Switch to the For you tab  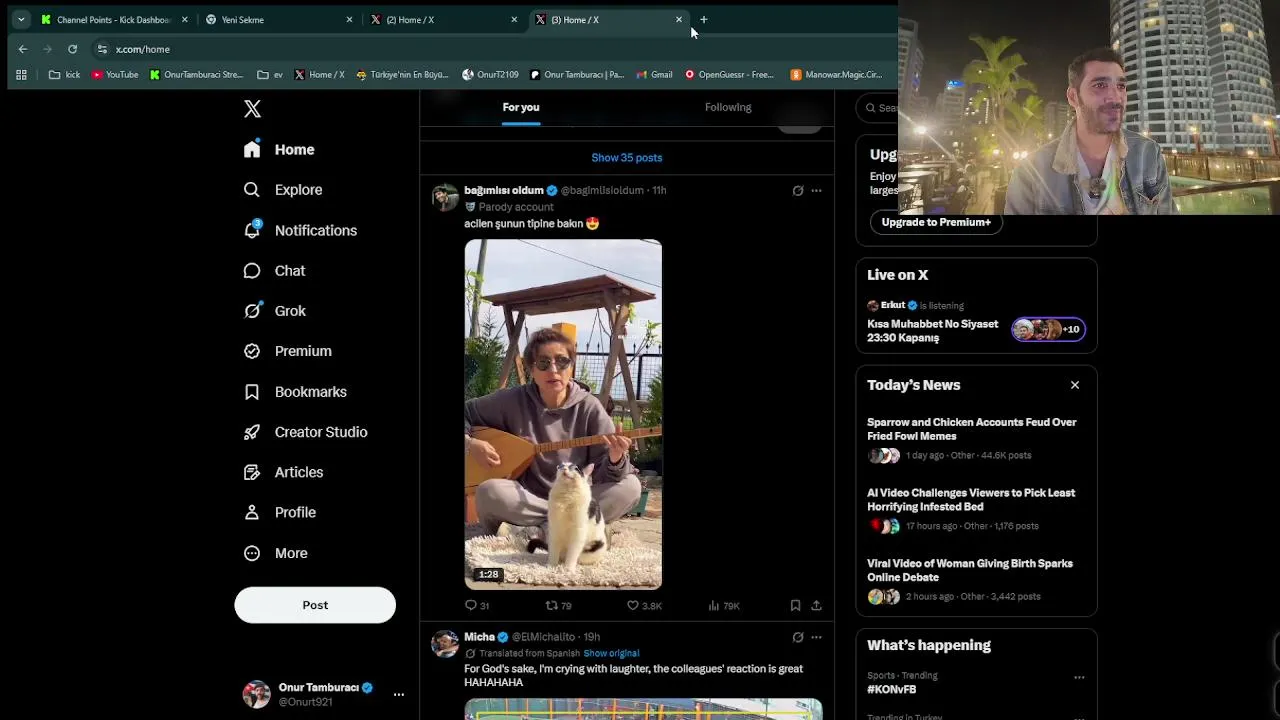[521, 107]
